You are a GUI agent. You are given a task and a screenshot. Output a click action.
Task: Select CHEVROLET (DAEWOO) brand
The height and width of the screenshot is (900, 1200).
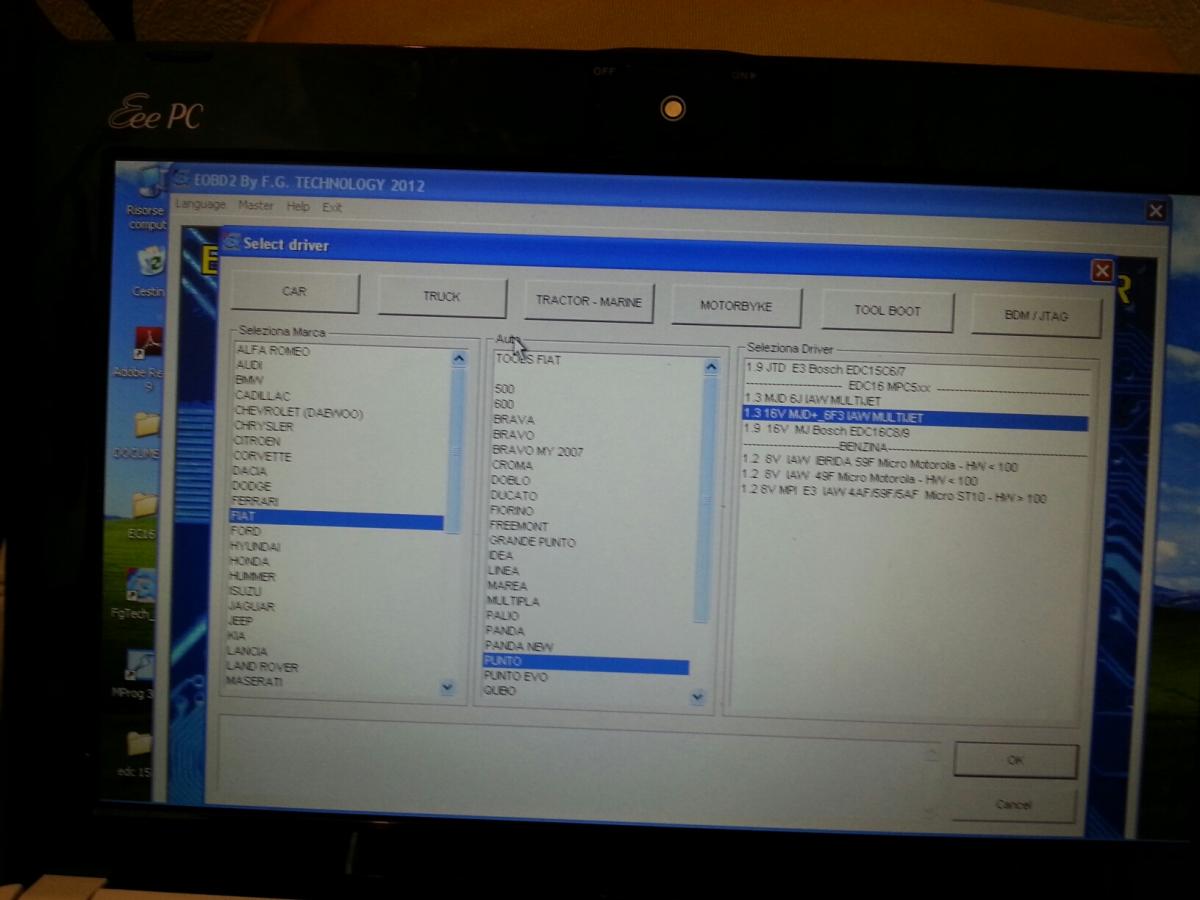(x=299, y=412)
